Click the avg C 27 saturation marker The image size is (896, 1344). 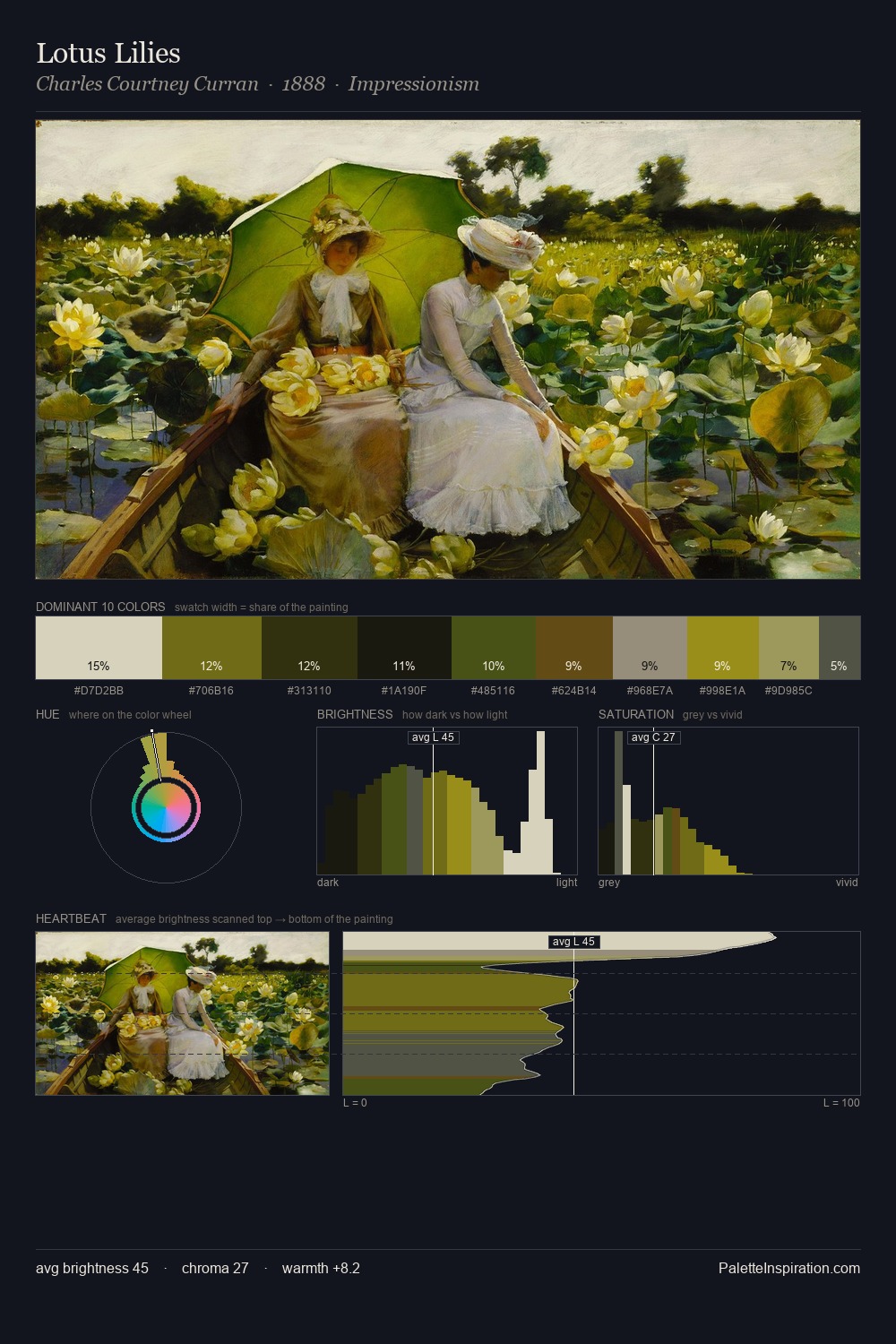(x=653, y=737)
